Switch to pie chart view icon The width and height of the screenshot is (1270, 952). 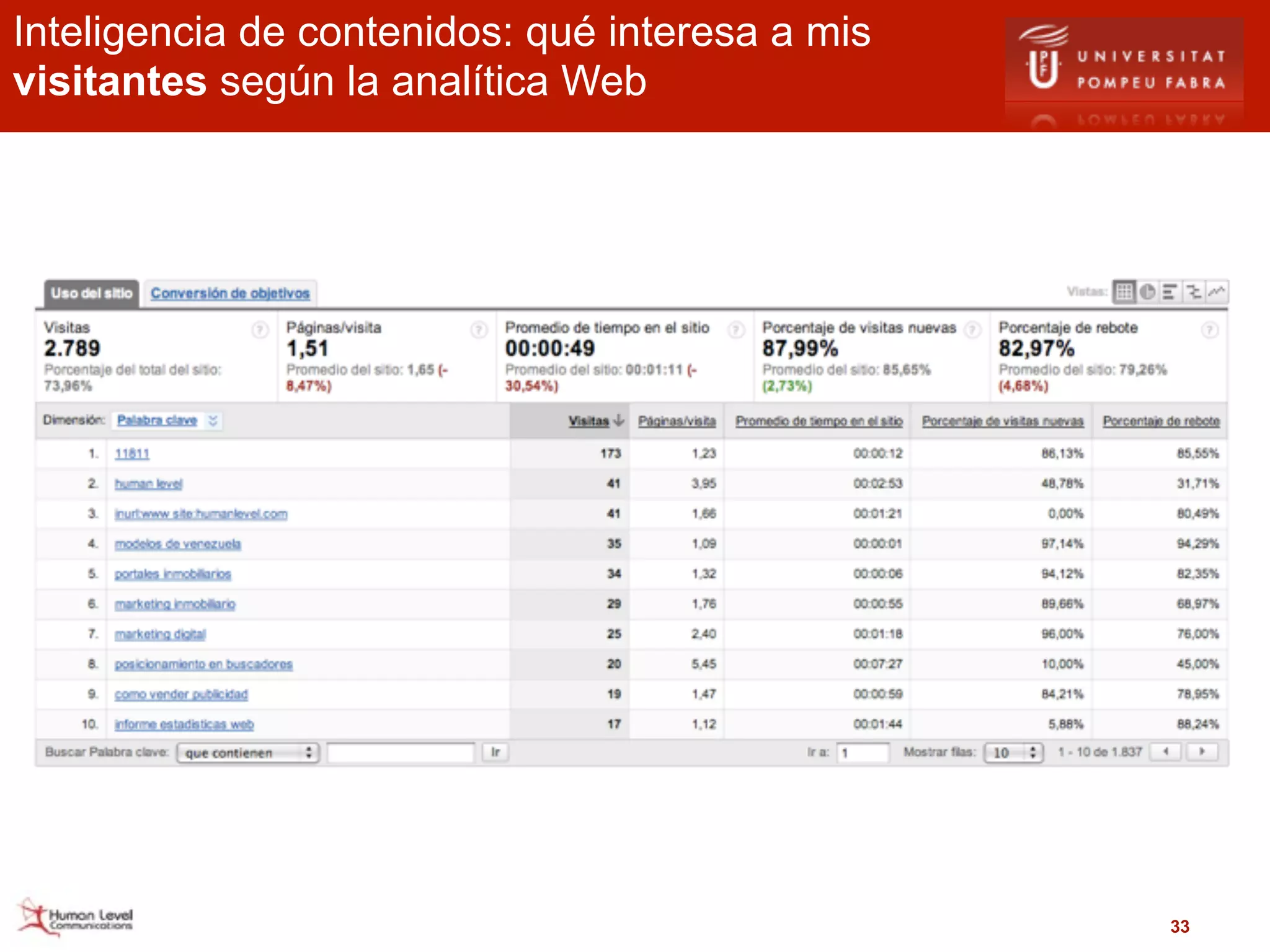click(x=1147, y=292)
